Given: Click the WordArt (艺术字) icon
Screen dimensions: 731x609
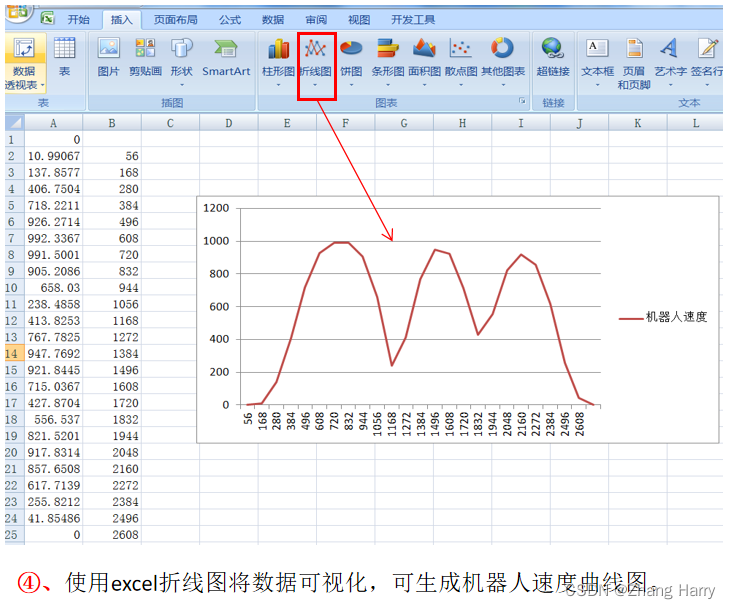Looking at the screenshot, I should [670, 48].
